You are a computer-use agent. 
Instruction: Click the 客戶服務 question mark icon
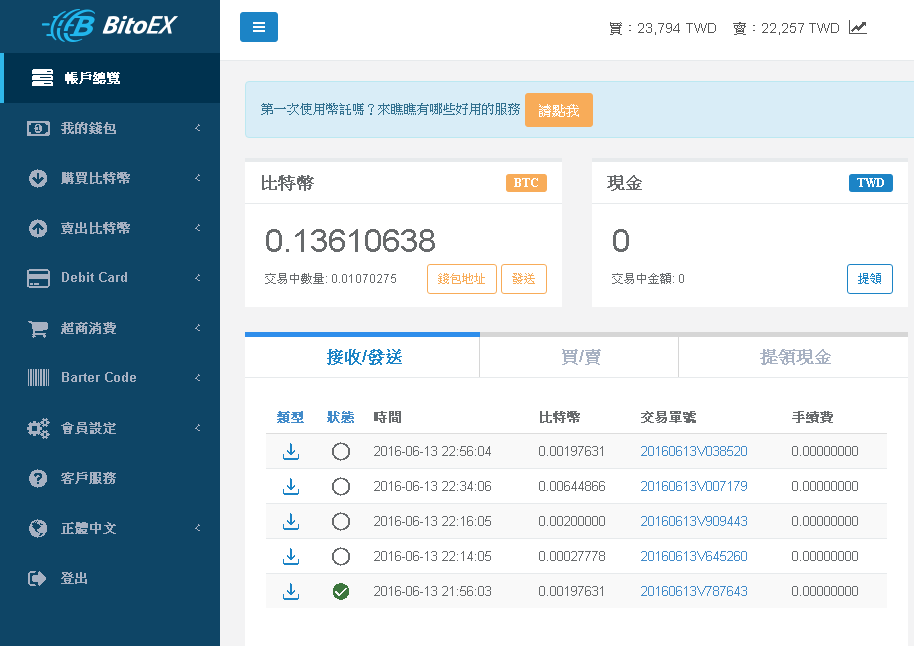[38, 478]
